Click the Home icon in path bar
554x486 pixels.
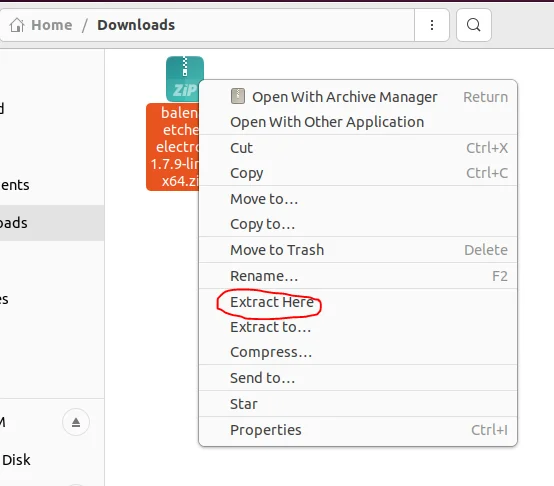click(17, 25)
